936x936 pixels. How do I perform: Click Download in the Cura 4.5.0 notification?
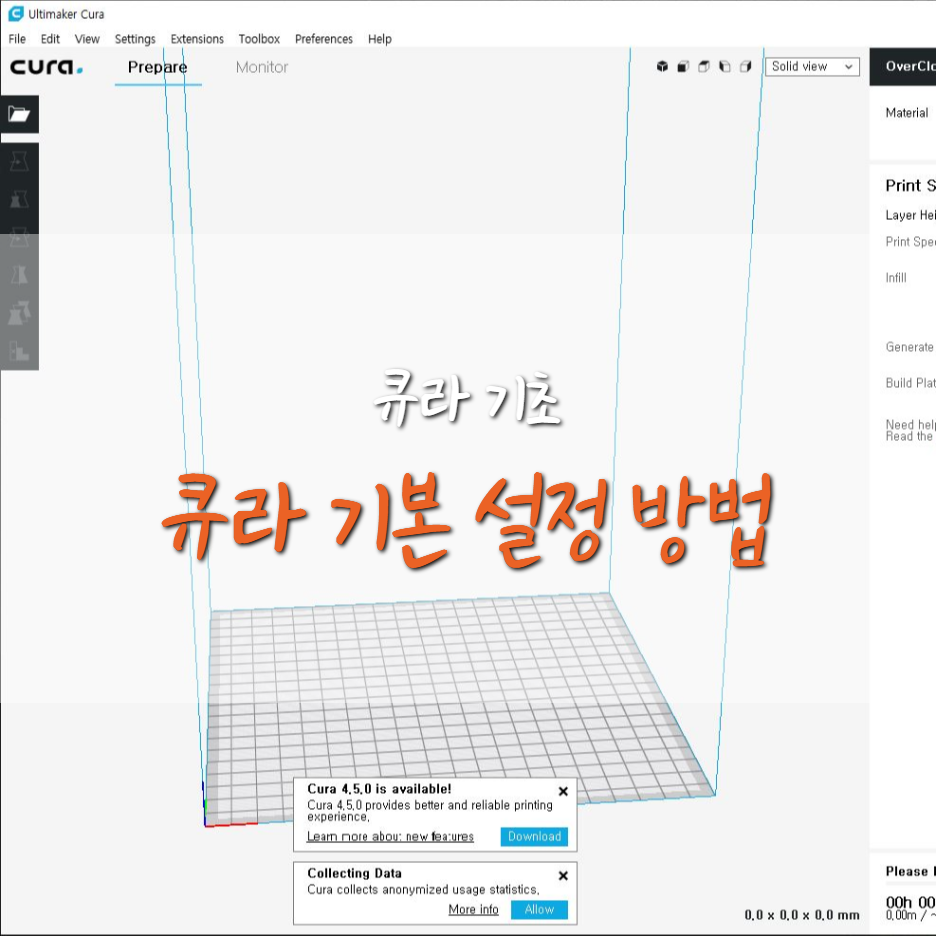(x=534, y=836)
